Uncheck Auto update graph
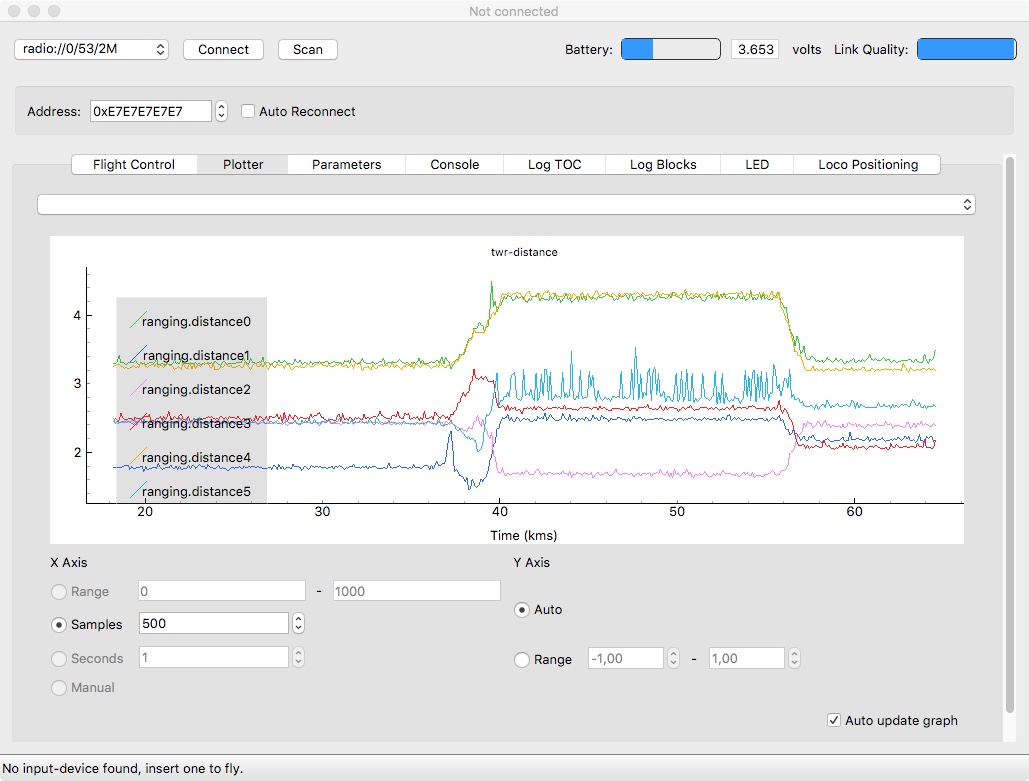 (834, 720)
